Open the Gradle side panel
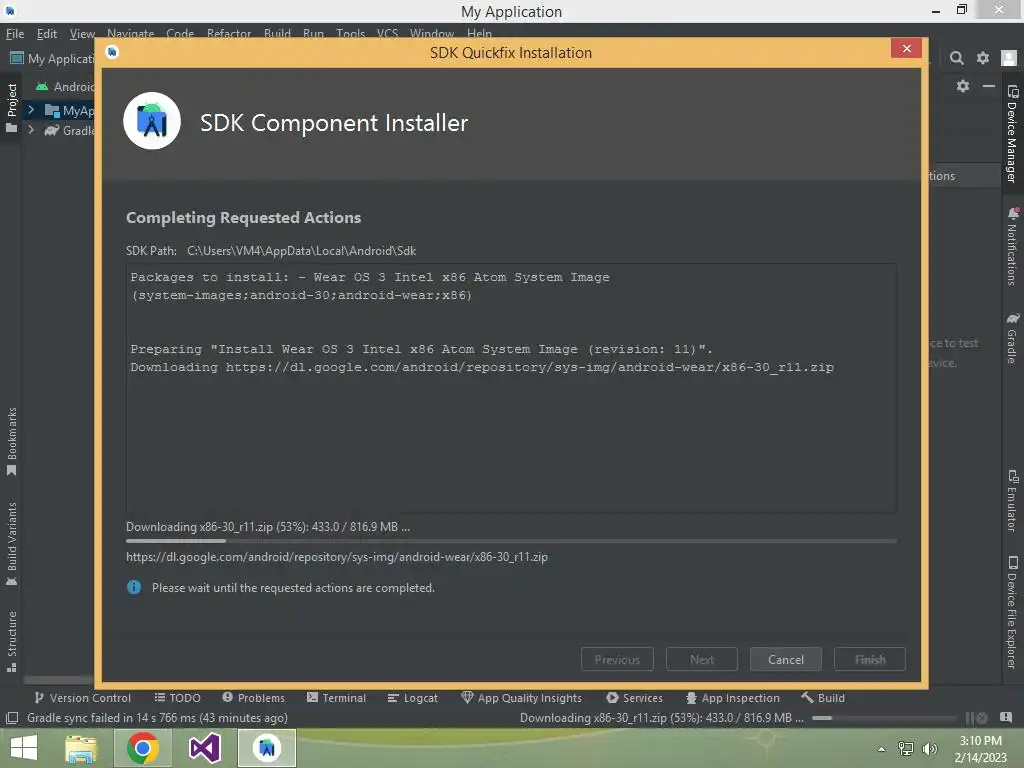1024x768 pixels. [x=1012, y=338]
